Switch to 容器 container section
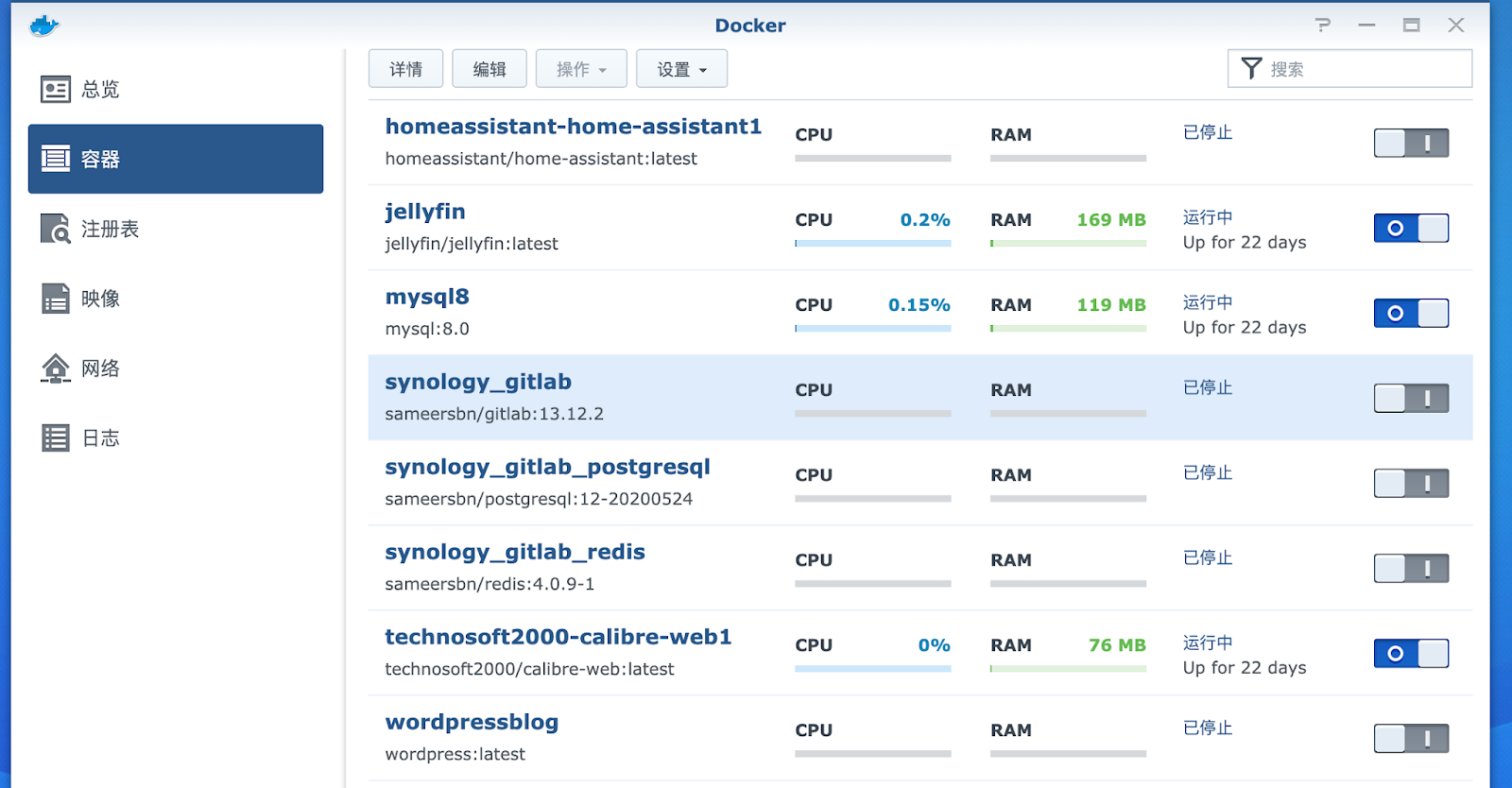The width and height of the screenshot is (1512, 788). click(x=176, y=159)
